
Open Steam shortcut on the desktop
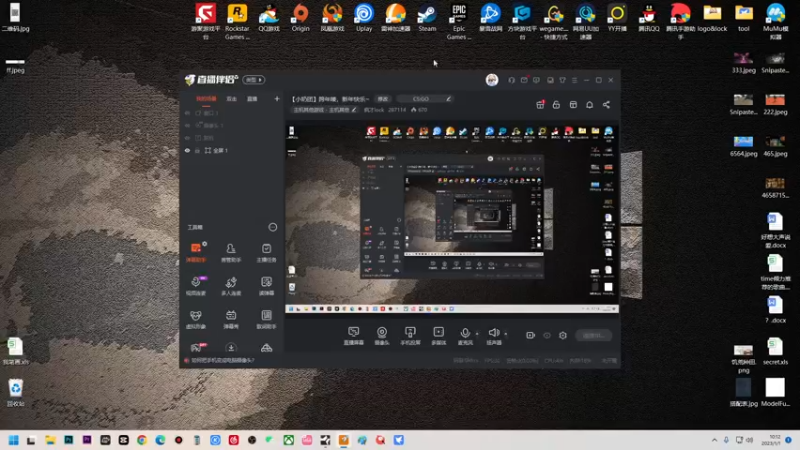click(x=427, y=18)
